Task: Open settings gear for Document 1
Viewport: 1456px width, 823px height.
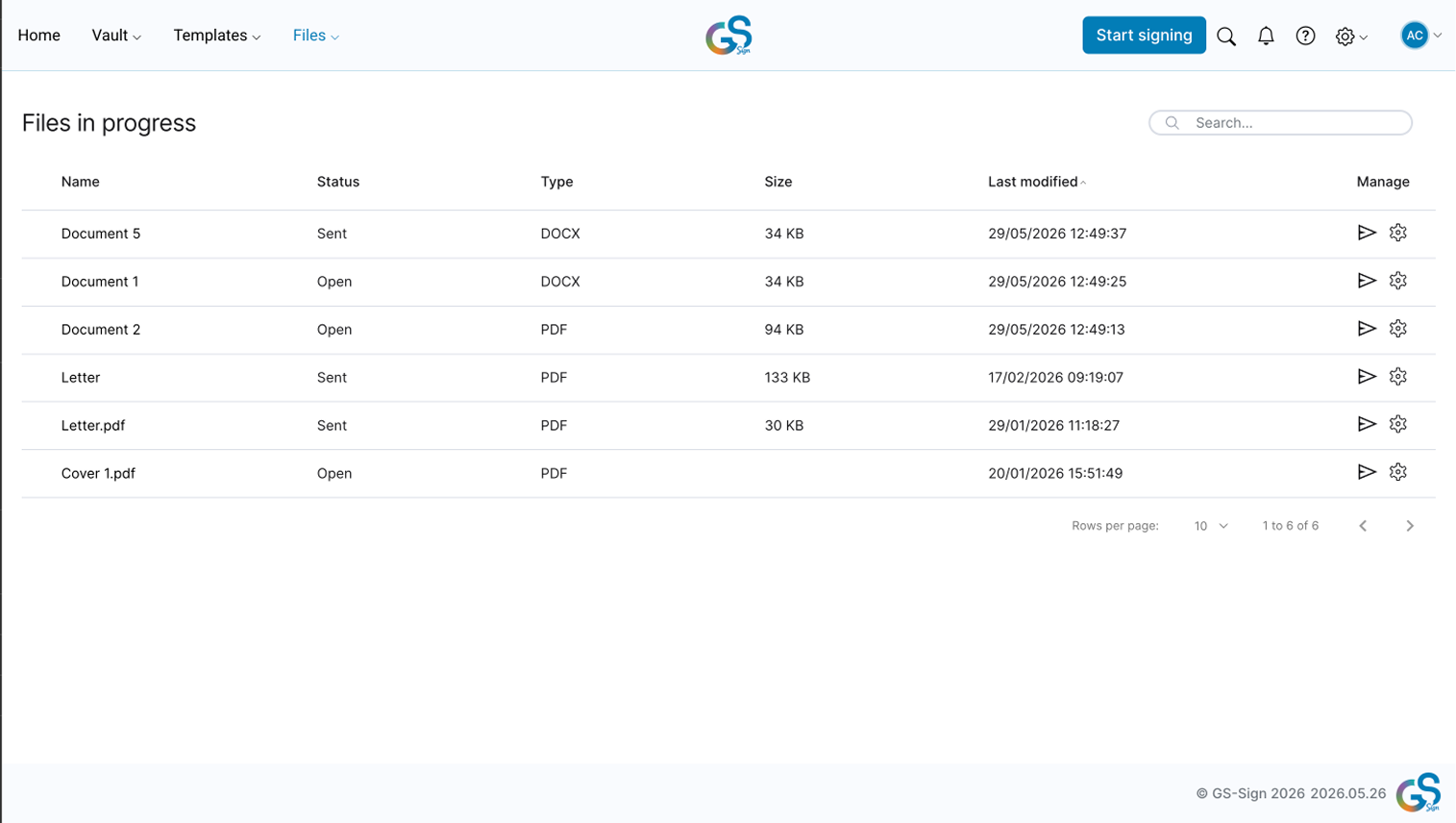Action: (1398, 281)
